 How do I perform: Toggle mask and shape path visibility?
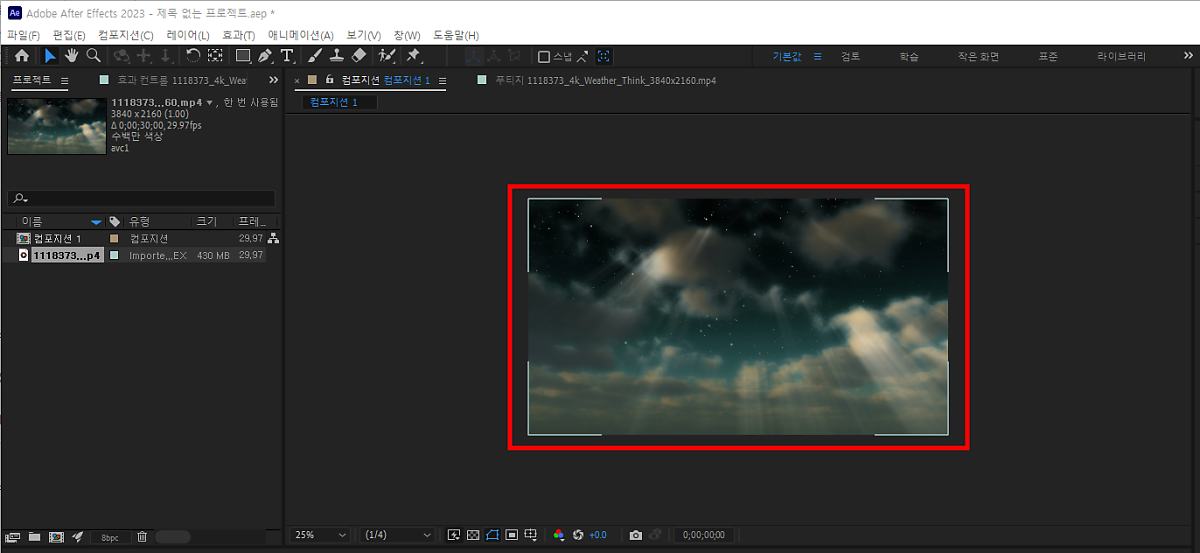492,535
